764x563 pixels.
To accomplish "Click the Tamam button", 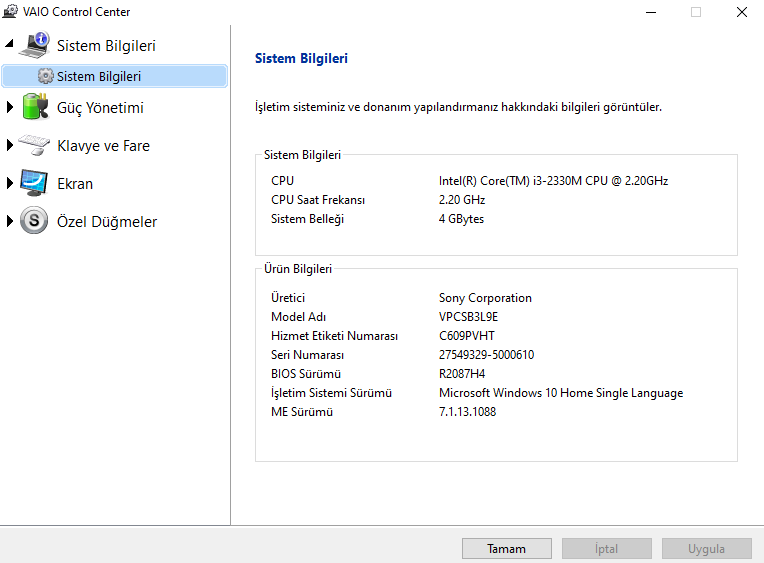I will tap(507, 549).
